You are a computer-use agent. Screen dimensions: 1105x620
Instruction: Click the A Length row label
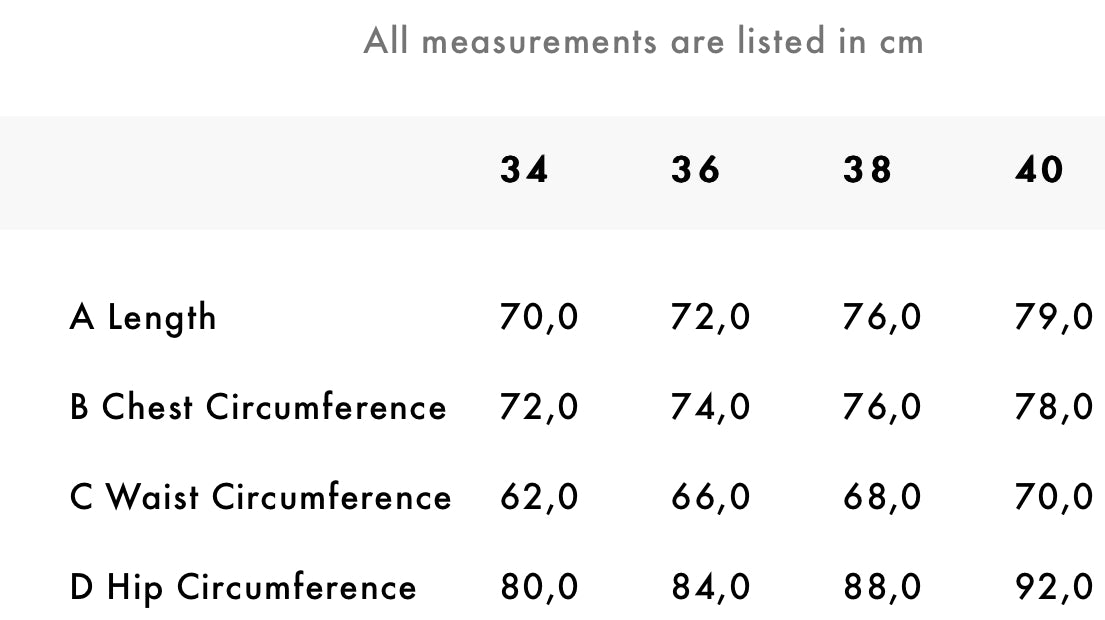(143, 318)
